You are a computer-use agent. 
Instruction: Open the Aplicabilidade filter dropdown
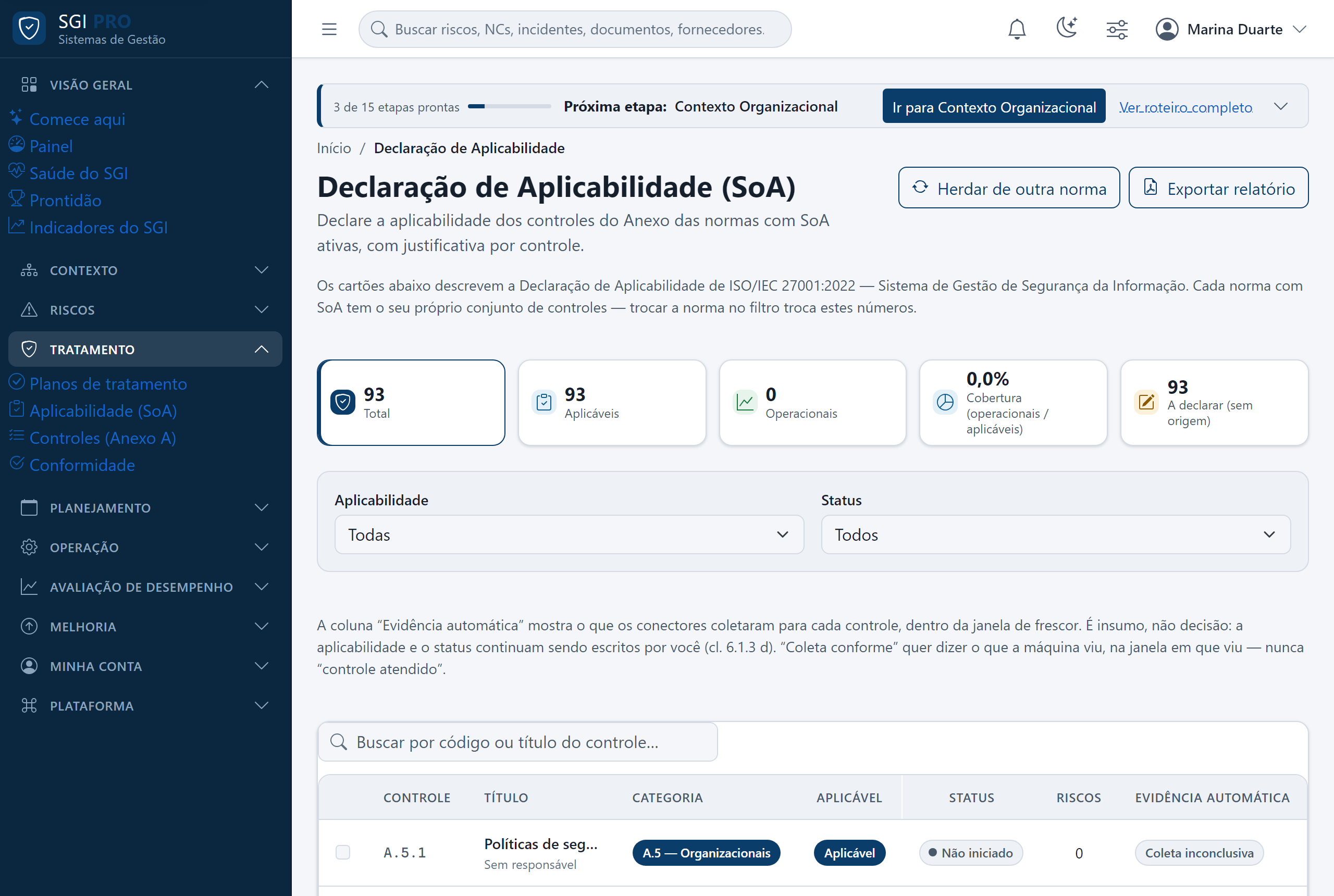click(569, 535)
